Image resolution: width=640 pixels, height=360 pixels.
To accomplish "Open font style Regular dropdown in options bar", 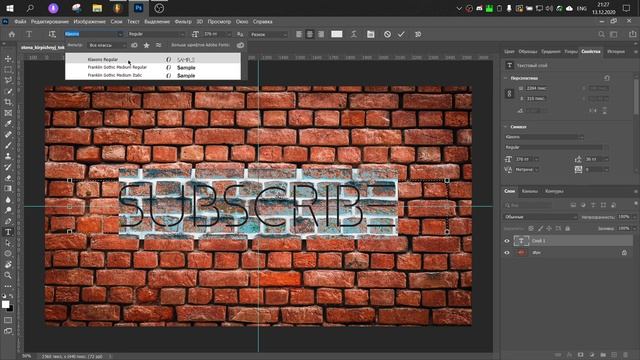I will (182, 34).
